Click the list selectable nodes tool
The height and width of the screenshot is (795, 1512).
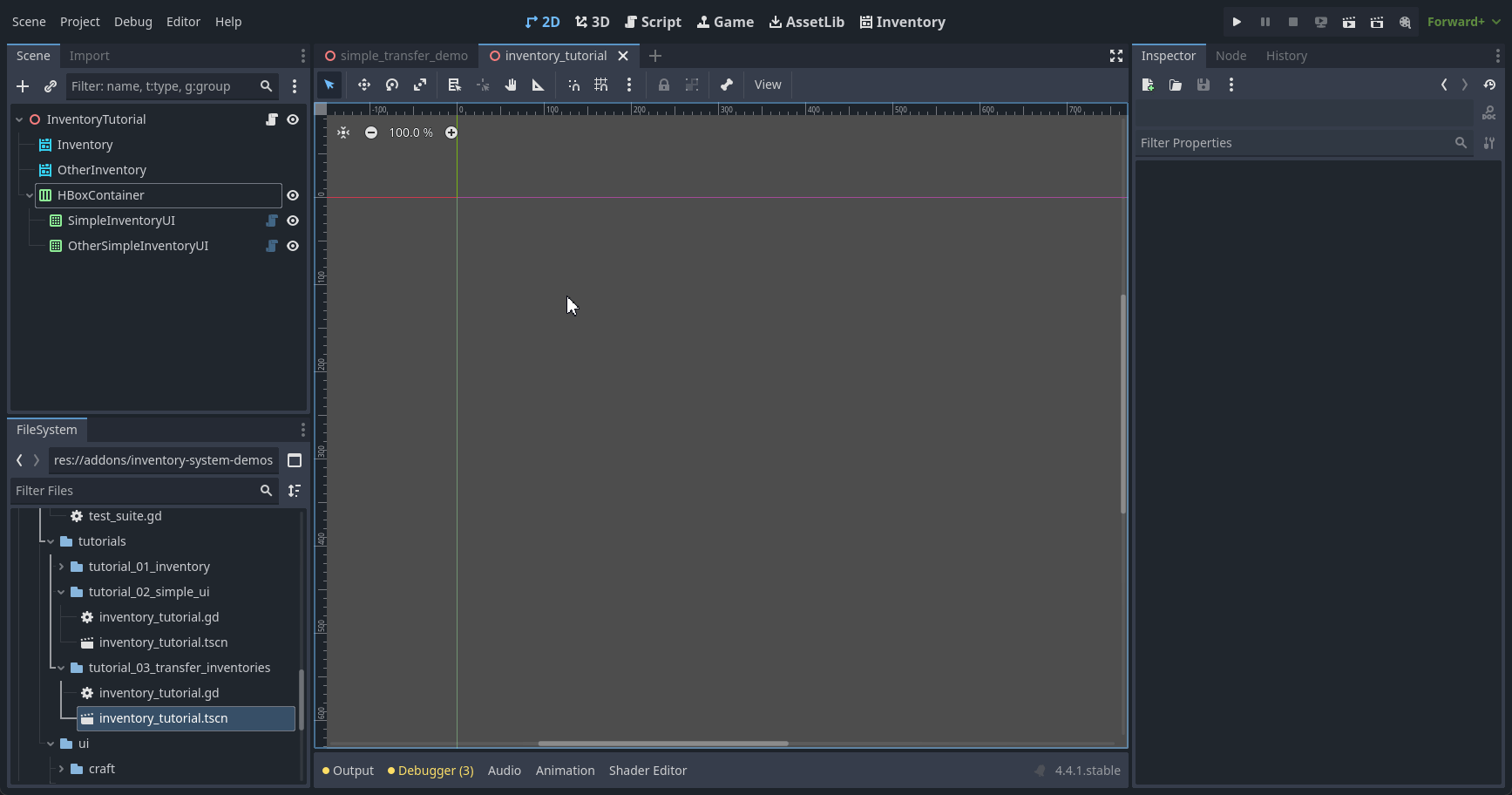pyautogui.click(x=454, y=85)
